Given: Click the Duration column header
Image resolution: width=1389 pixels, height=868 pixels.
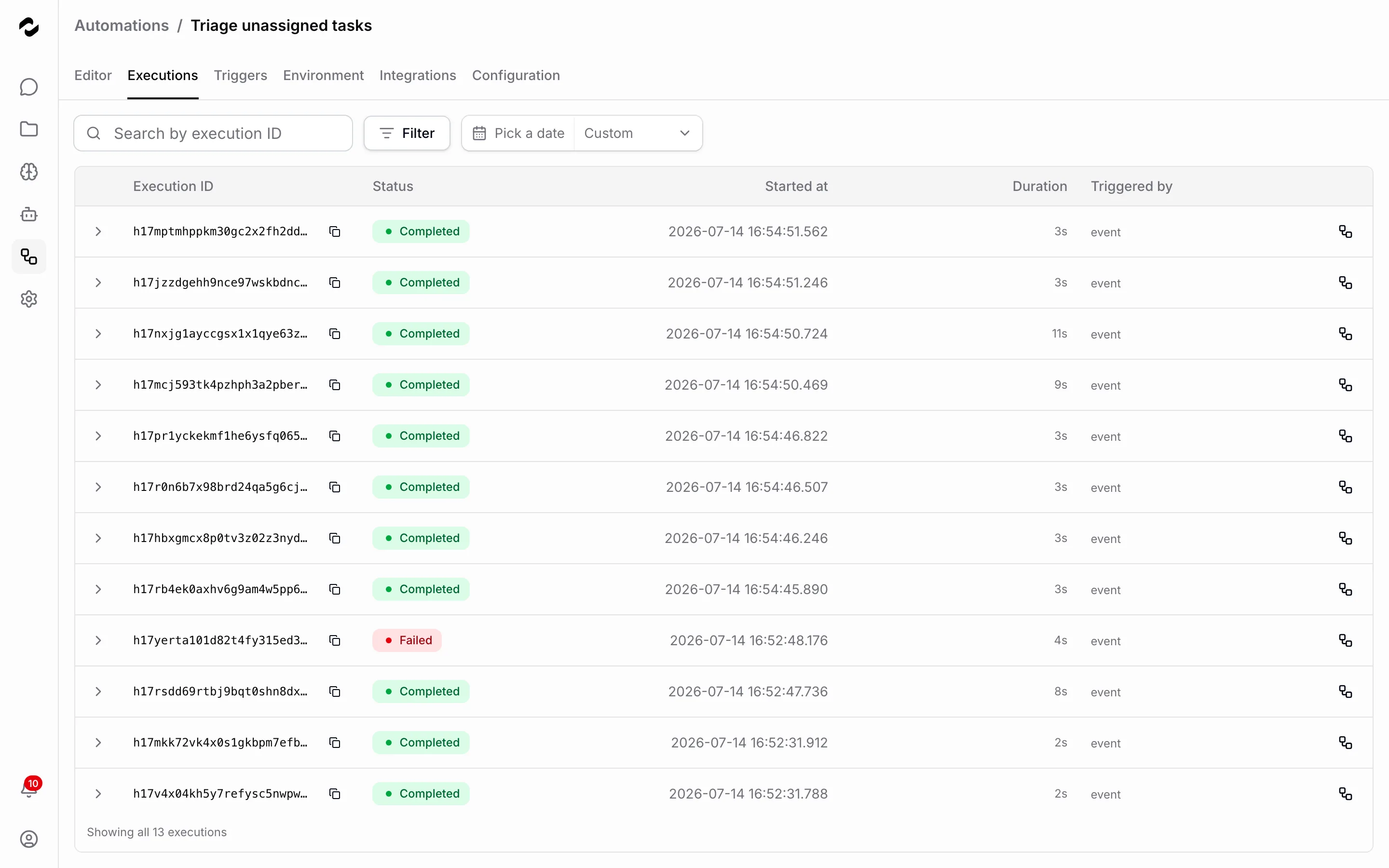Looking at the screenshot, I should pyautogui.click(x=1039, y=186).
